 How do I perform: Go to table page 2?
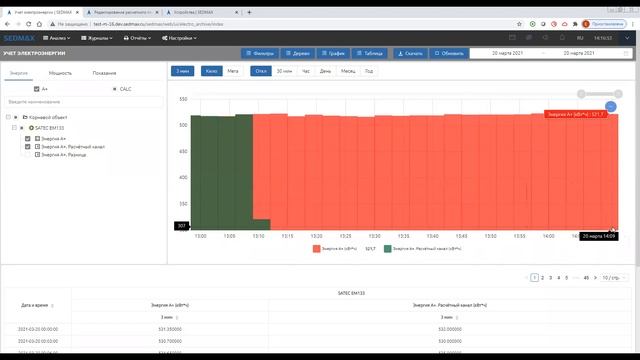(x=542, y=278)
